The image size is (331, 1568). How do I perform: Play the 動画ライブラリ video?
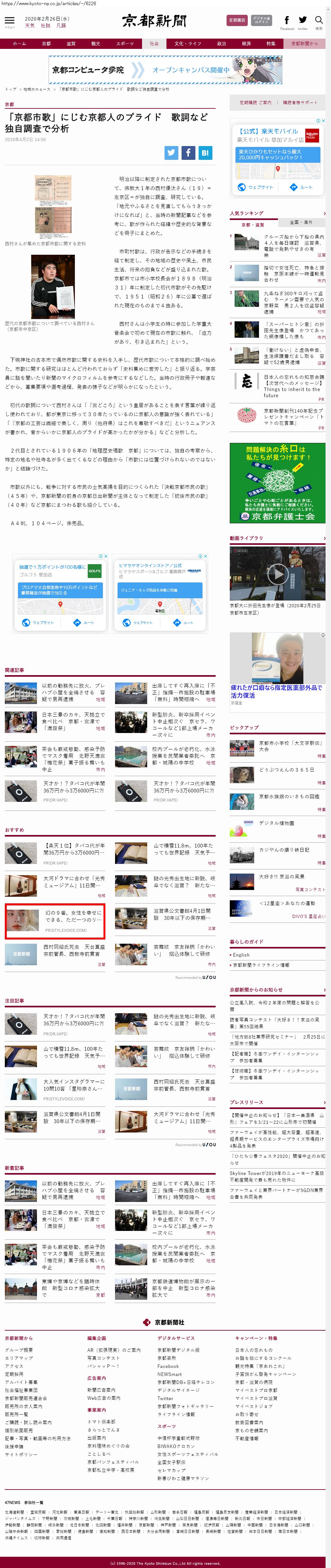point(277,573)
